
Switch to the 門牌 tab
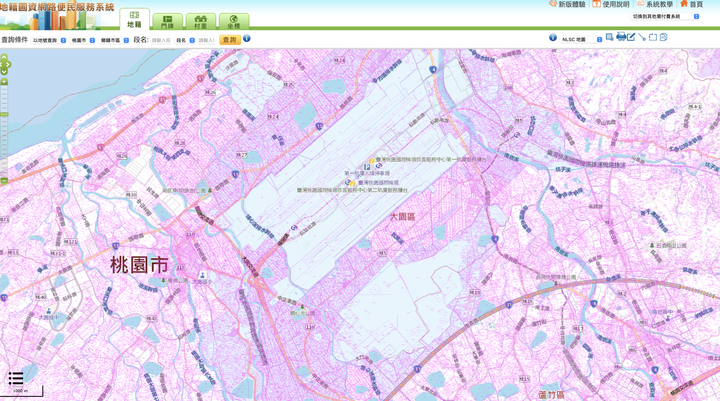pos(166,20)
